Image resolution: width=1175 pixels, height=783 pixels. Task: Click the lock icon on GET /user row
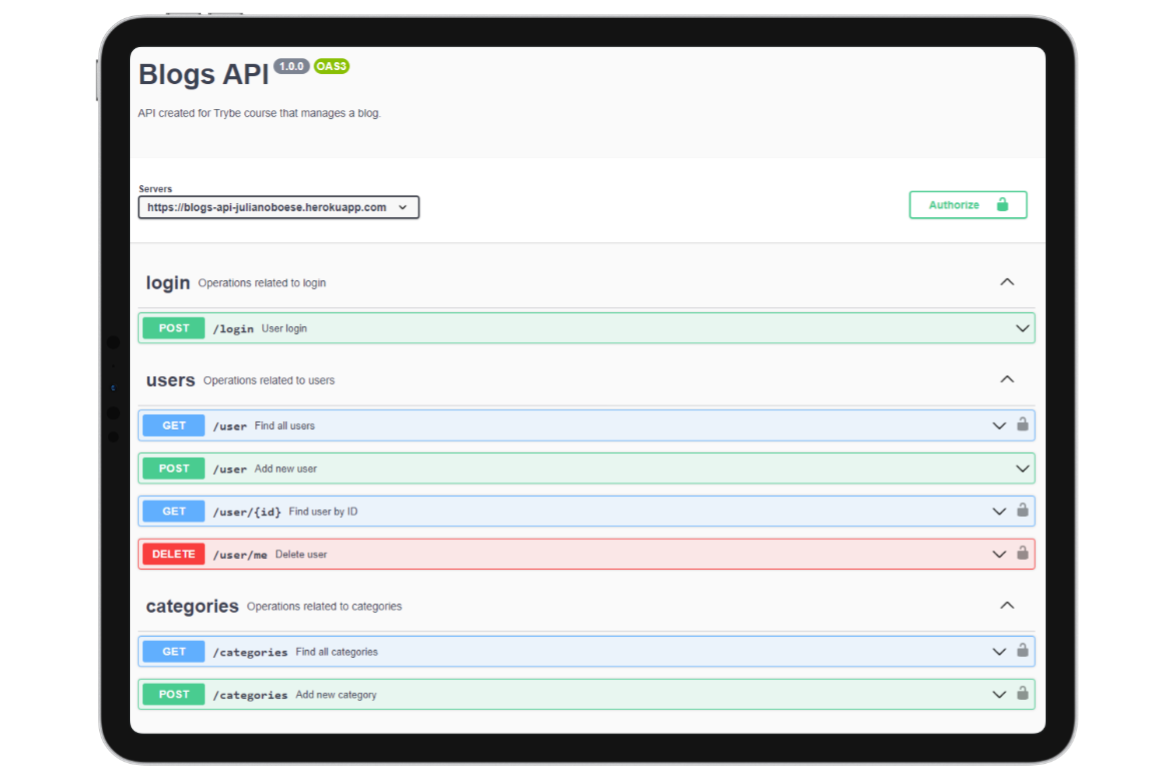(1022, 425)
